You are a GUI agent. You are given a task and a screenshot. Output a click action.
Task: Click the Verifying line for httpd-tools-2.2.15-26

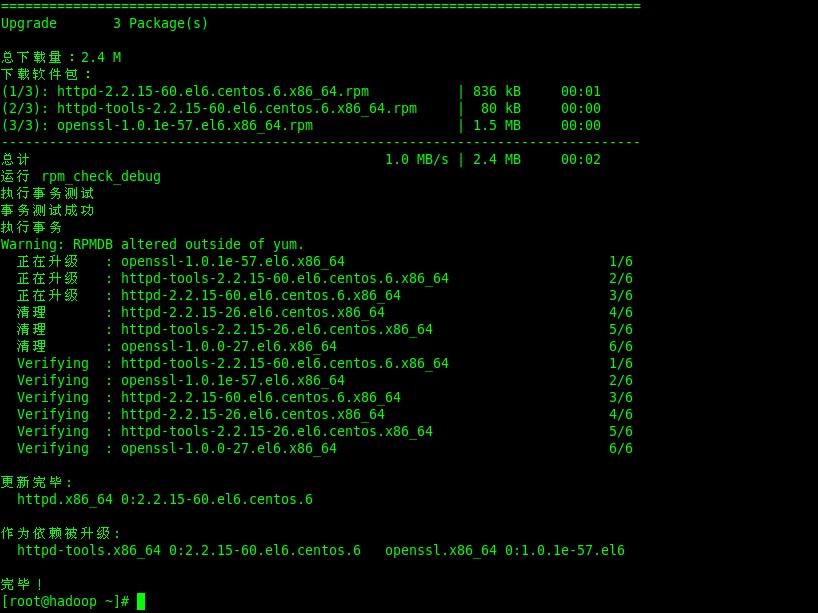324,431
